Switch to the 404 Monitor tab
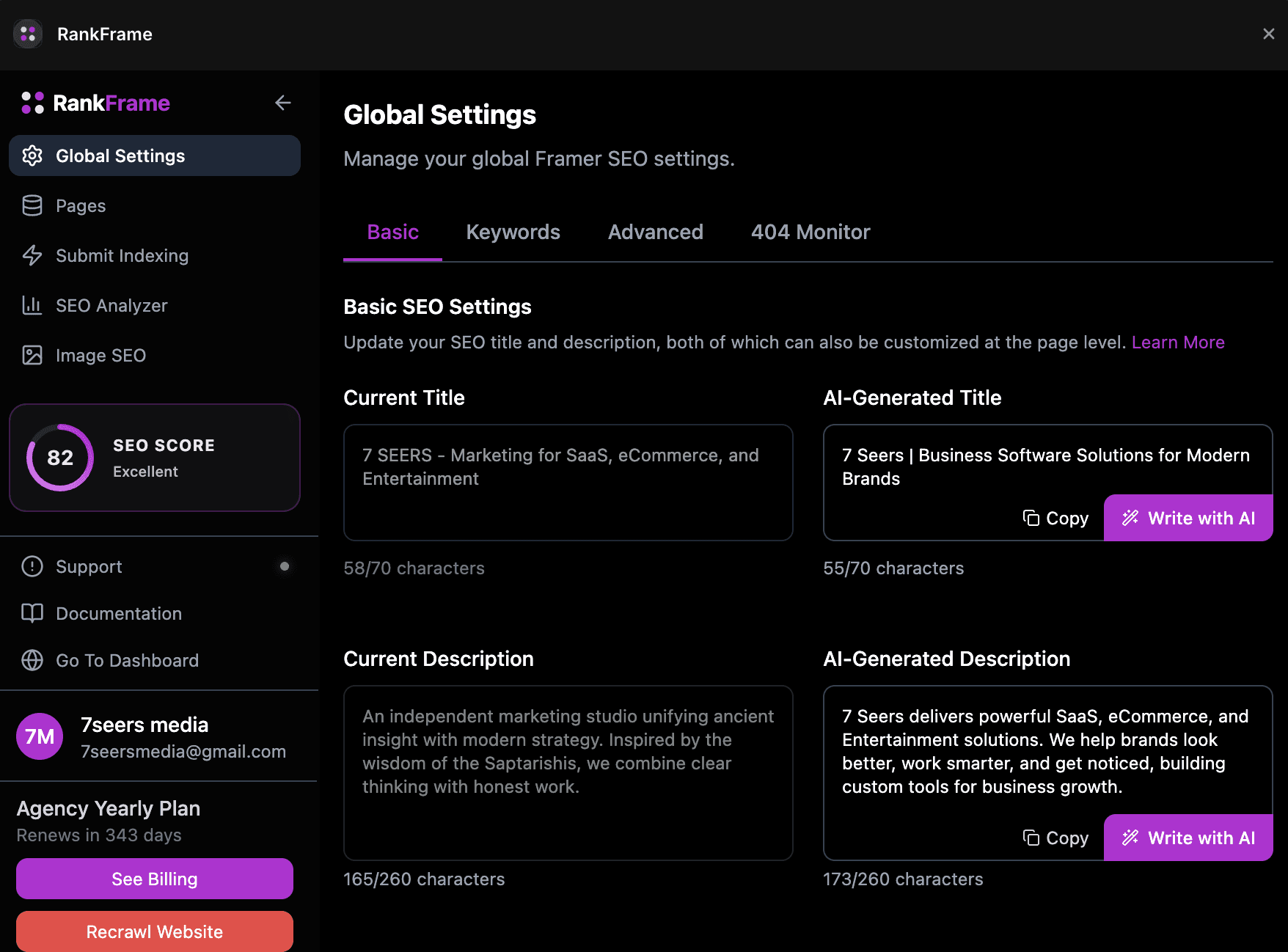The width and height of the screenshot is (1288, 952). tap(811, 232)
